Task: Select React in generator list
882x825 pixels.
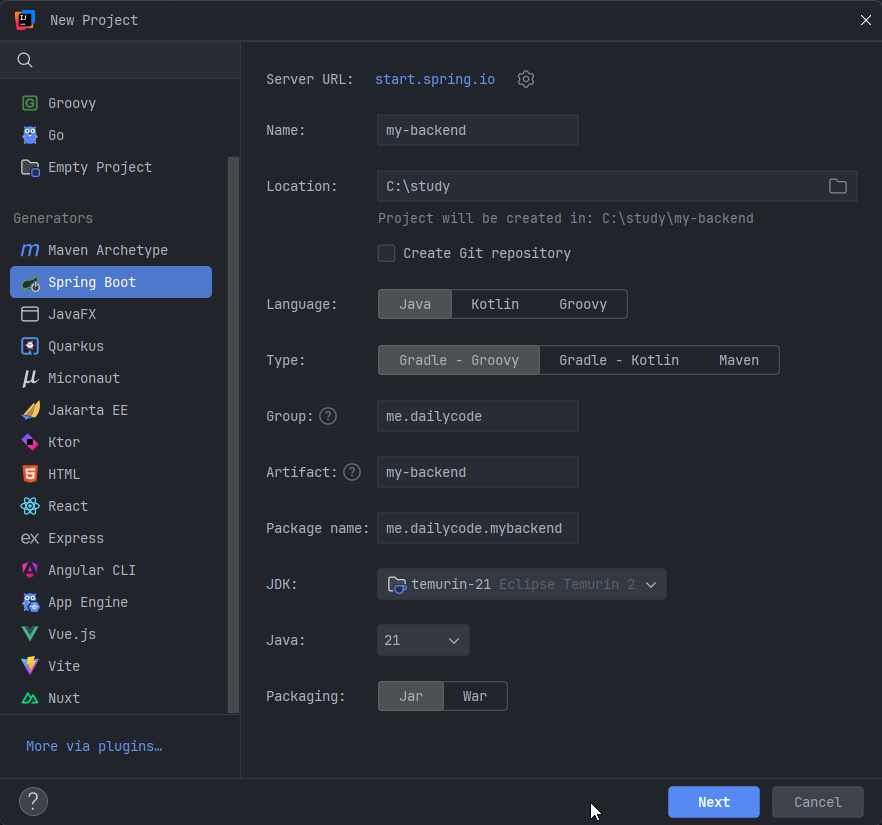Action: 111,507
